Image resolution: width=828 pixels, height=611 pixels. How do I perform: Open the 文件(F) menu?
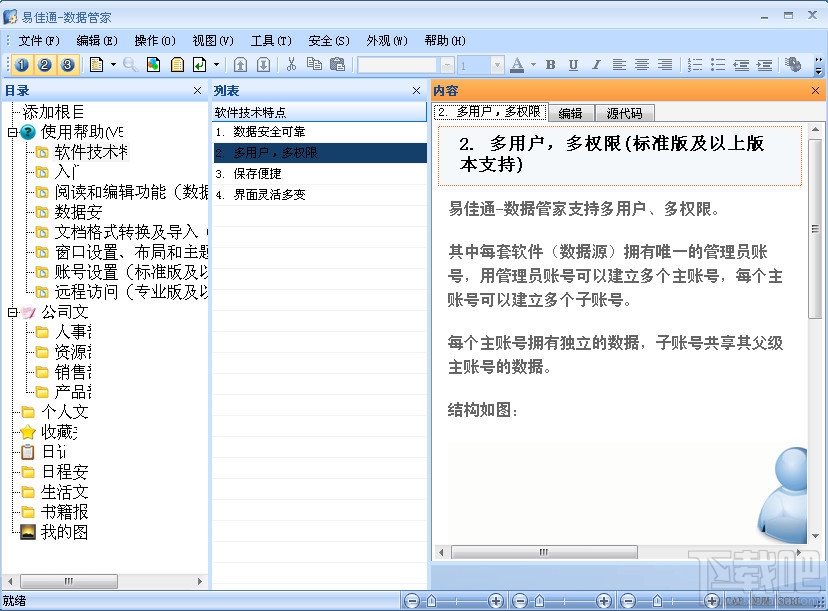click(39, 41)
